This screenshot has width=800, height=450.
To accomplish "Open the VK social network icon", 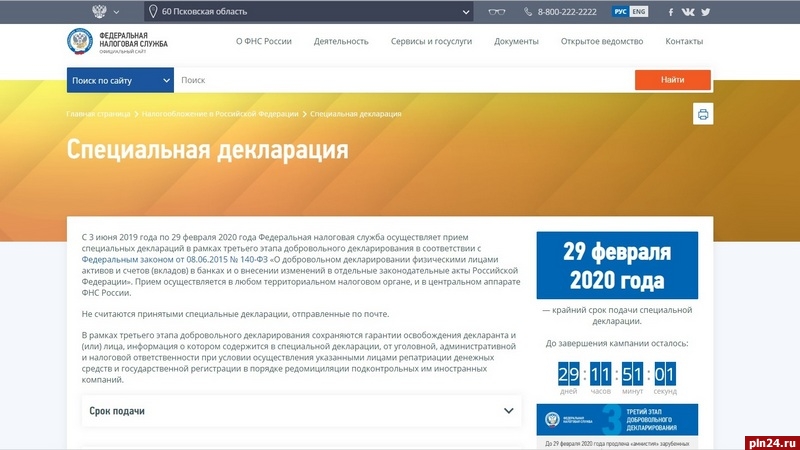I will [x=688, y=12].
